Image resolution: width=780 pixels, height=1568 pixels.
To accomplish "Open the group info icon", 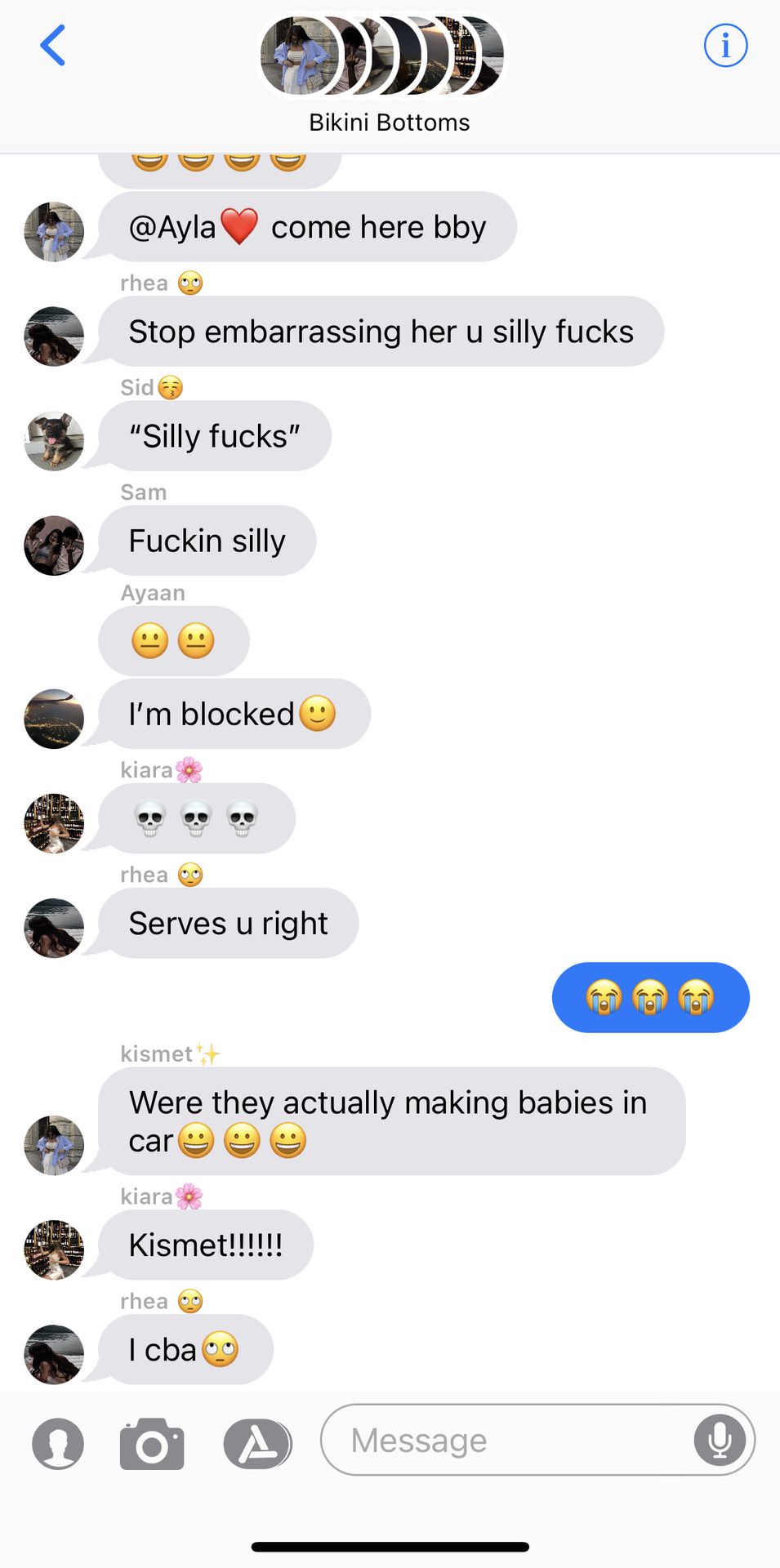I will tap(725, 45).
